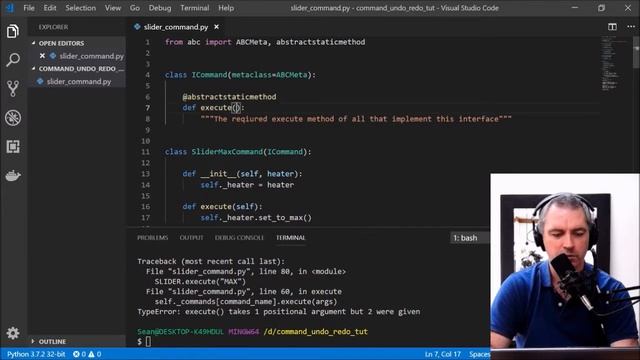Open the View menu
Screen dimensions: 640x360
113,8
